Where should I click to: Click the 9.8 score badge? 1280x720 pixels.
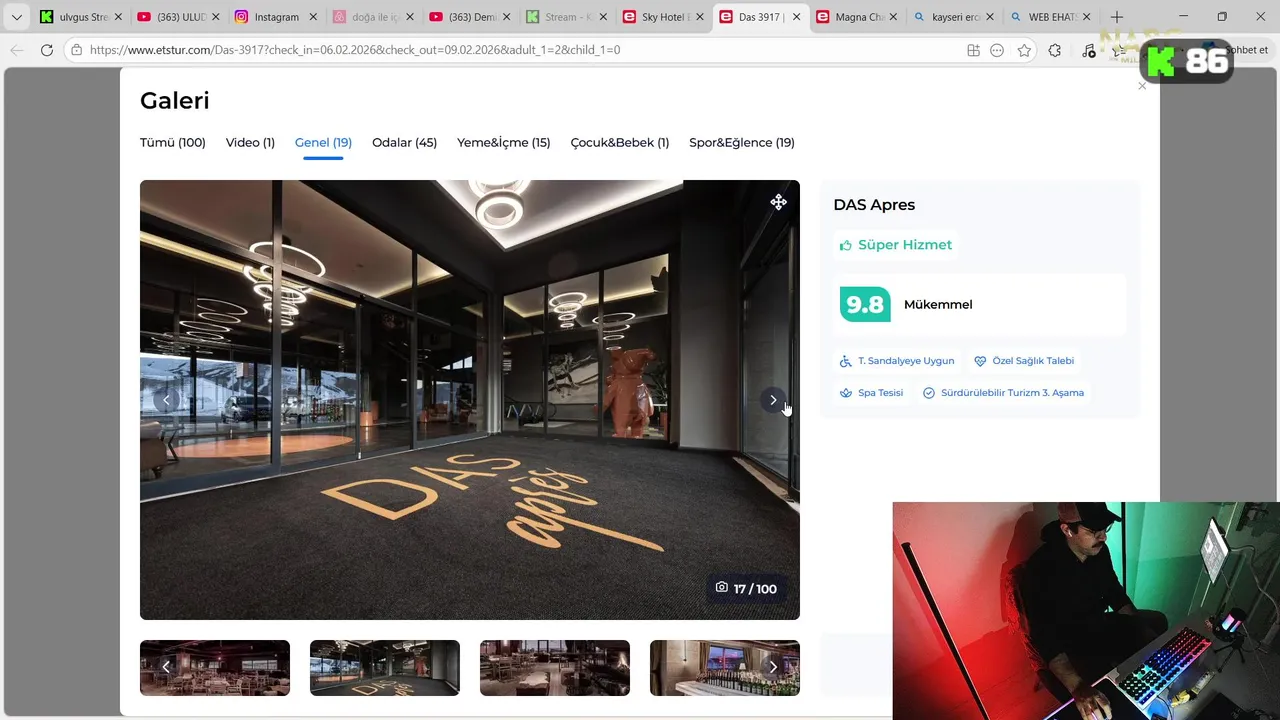click(x=865, y=305)
